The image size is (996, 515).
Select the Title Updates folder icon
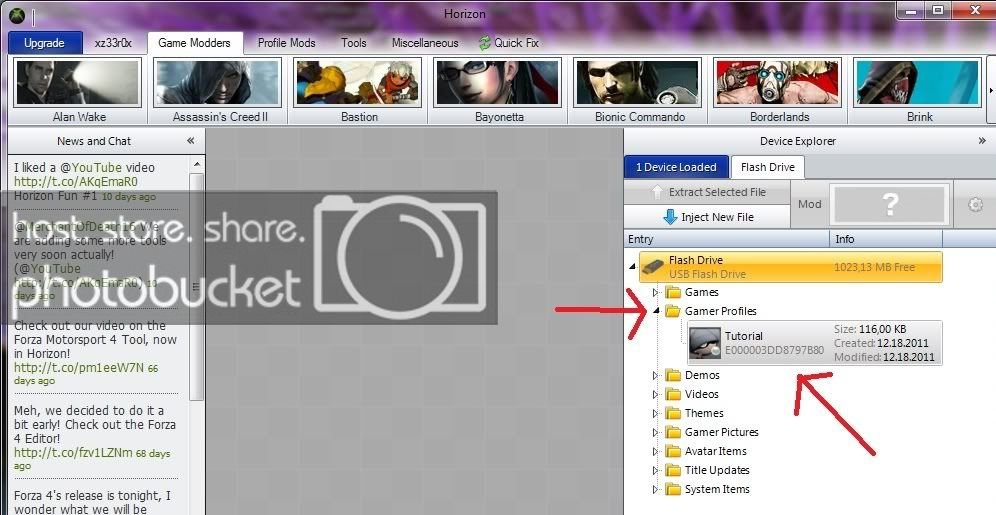673,471
